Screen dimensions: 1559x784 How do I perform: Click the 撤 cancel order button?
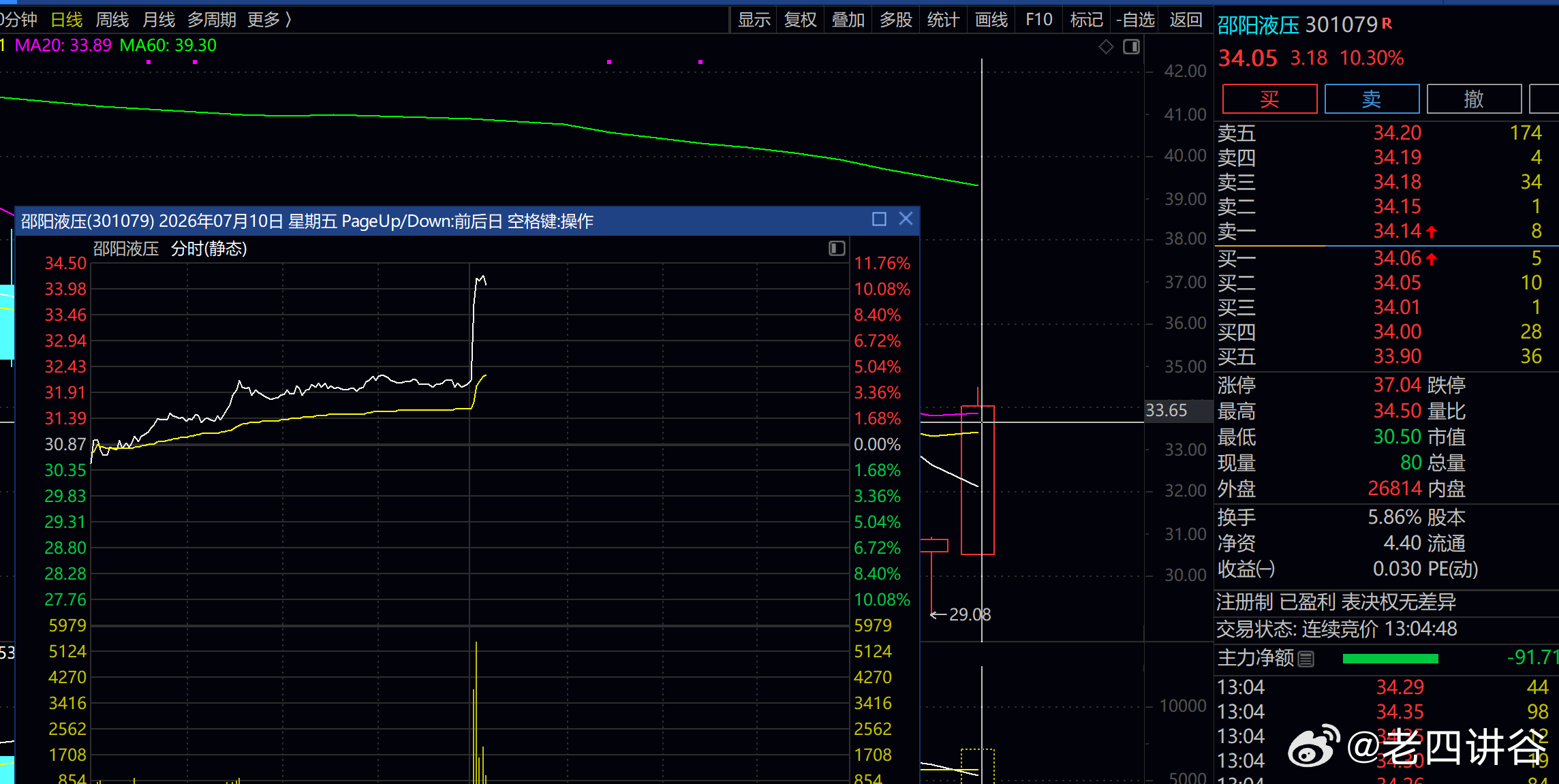(x=1474, y=99)
